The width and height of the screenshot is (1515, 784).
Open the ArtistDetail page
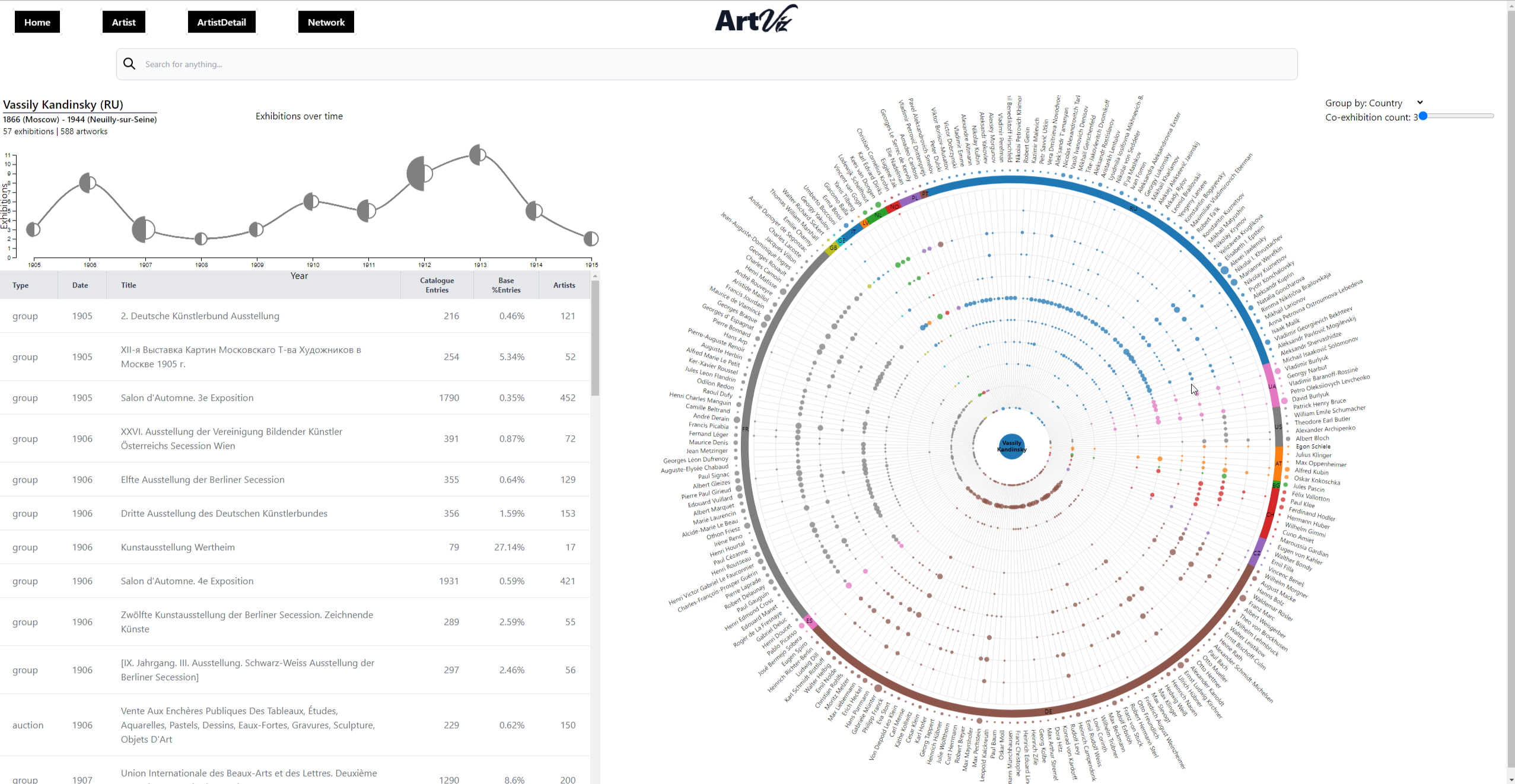click(x=221, y=22)
